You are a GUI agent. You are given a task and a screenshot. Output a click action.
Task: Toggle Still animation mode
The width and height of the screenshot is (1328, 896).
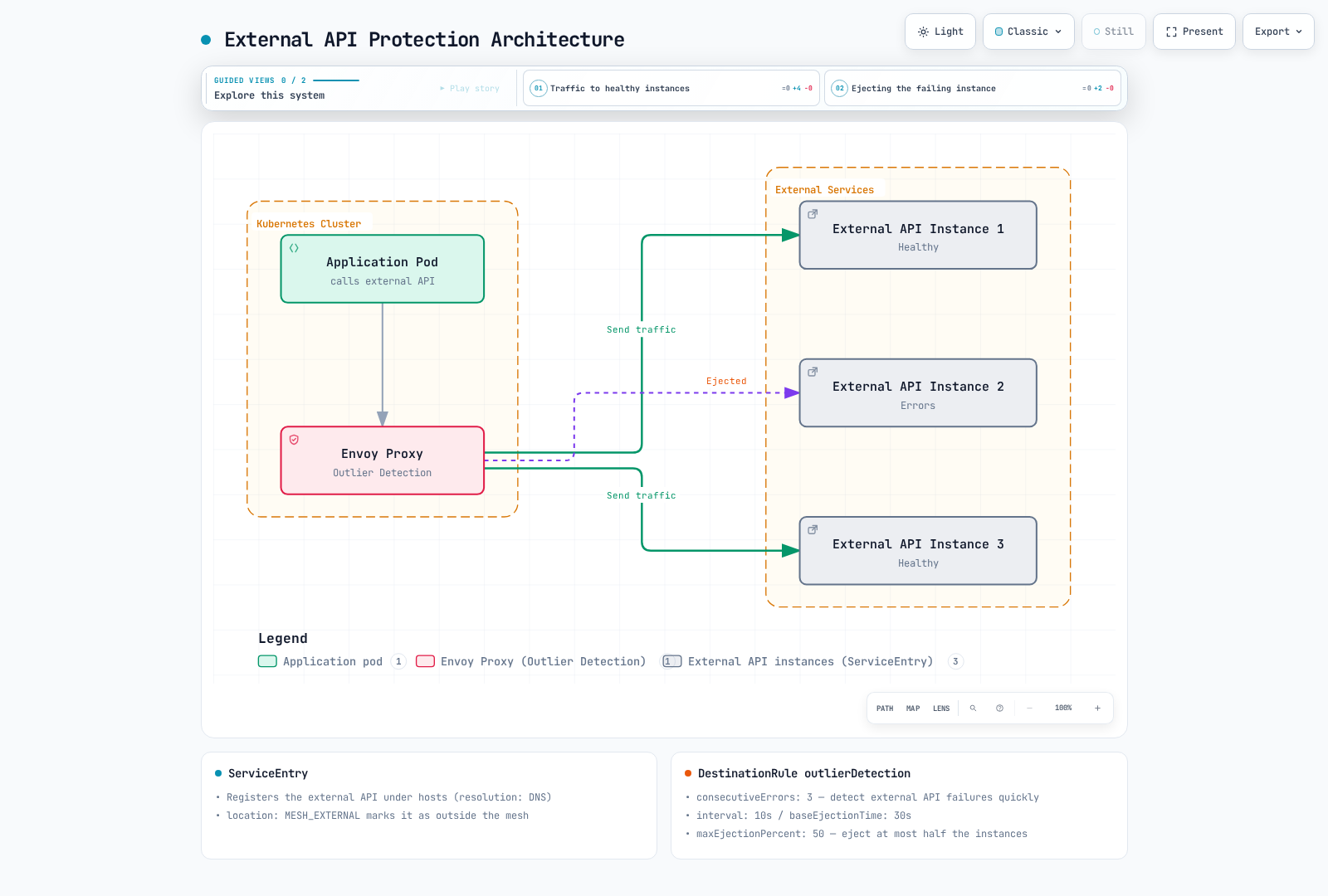pos(1114,32)
